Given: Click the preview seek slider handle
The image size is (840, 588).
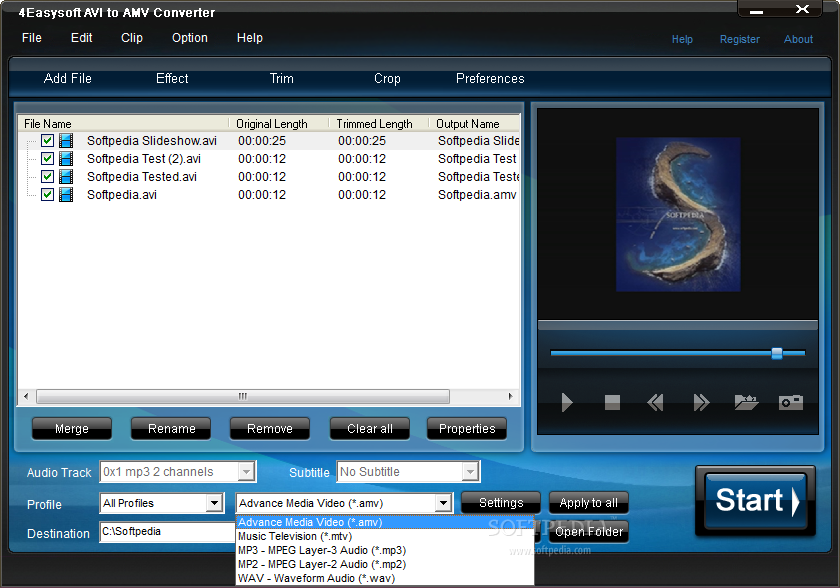Looking at the screenshot, I should [777, 353].
